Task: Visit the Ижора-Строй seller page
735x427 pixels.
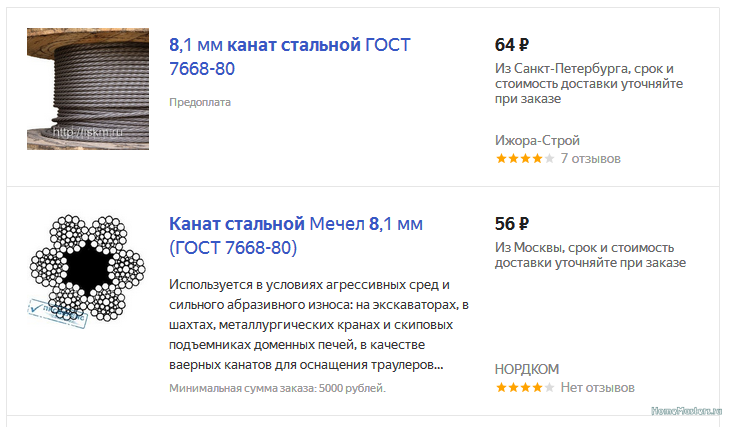Action: (537, 140)
